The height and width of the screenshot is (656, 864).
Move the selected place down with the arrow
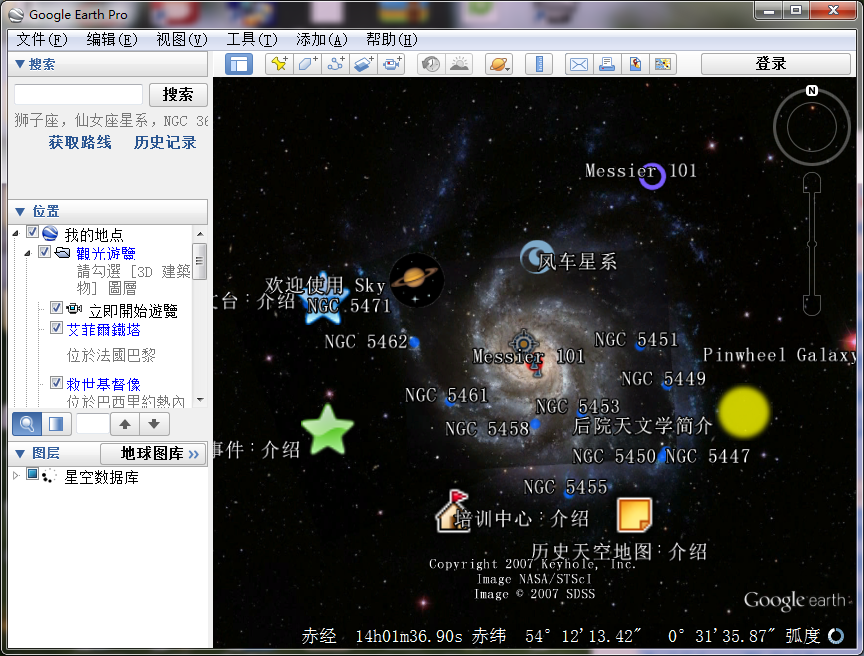click(154, 424)
